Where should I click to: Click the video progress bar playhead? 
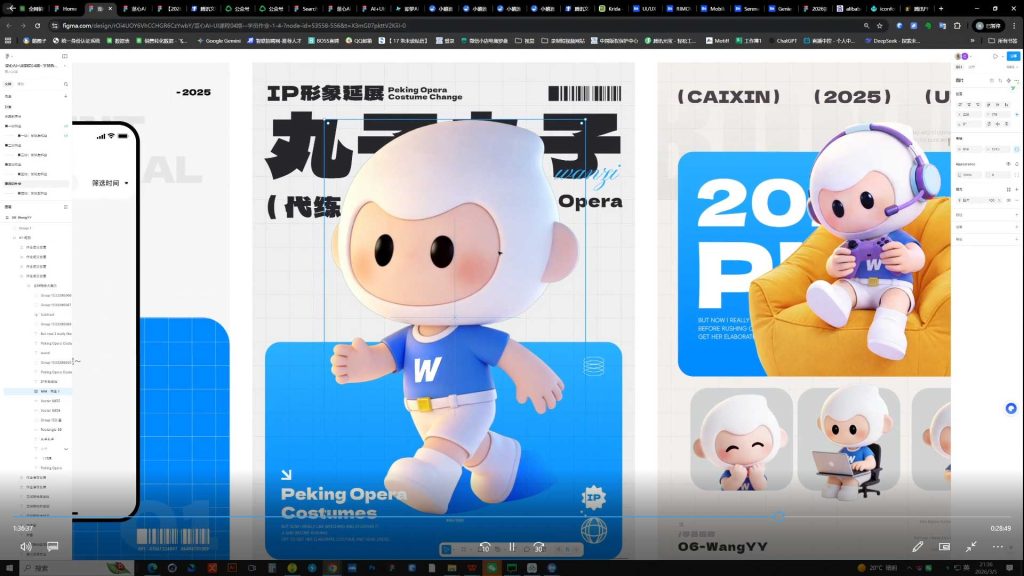click(779, 517)
